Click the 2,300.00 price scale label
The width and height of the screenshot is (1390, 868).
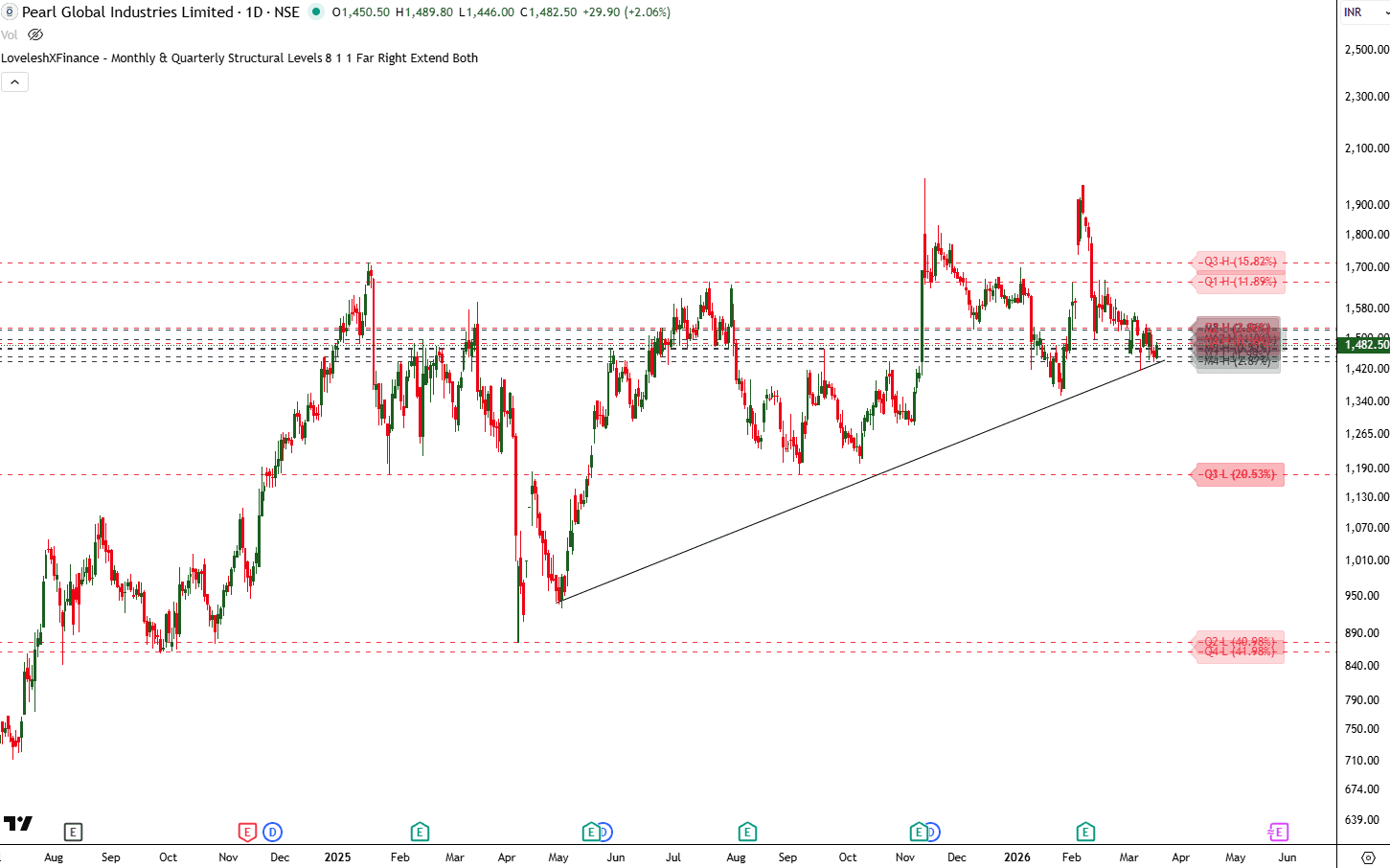pos(1367,97)
